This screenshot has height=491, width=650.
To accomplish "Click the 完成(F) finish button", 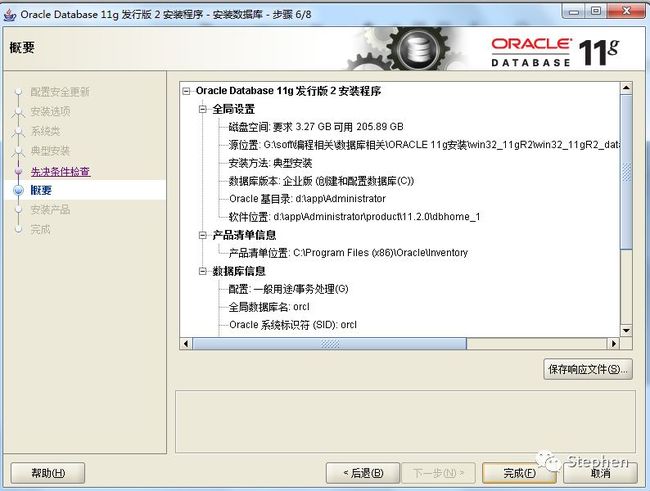I will 519,473.
